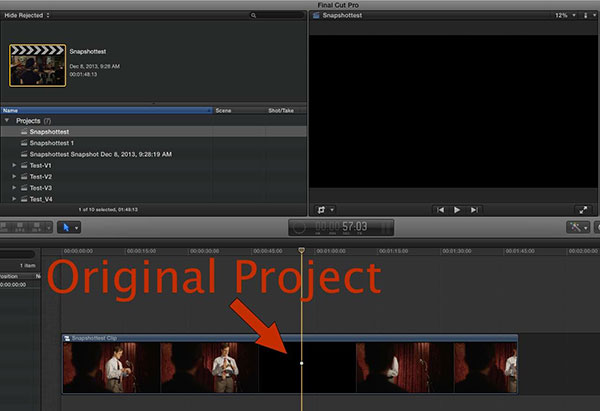The height and width of the screenshot is (411, 600).
Task: Click the browser search field
Action: pos(276,15)
